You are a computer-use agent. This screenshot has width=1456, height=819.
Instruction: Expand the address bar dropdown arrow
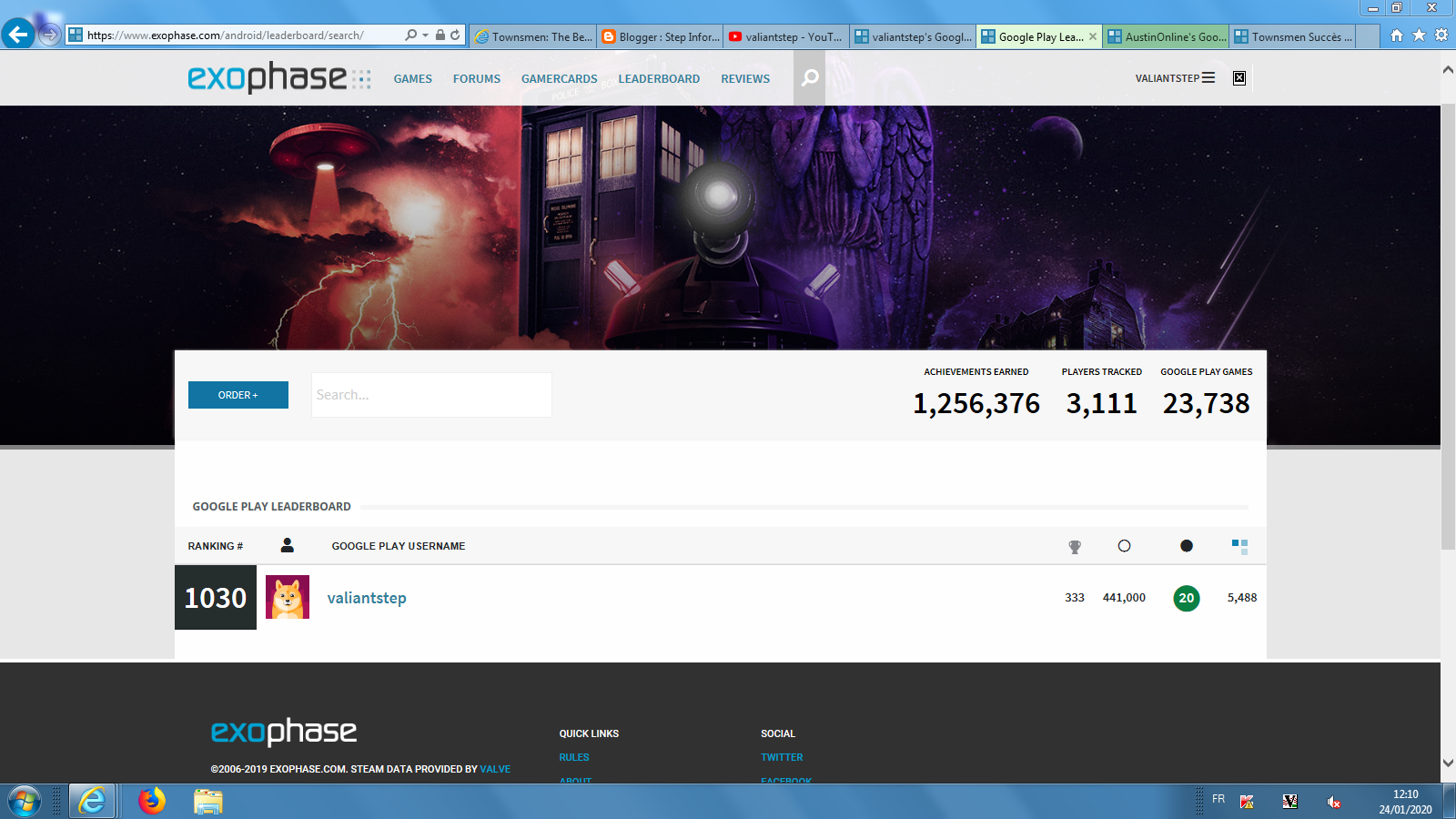(425, 35)
